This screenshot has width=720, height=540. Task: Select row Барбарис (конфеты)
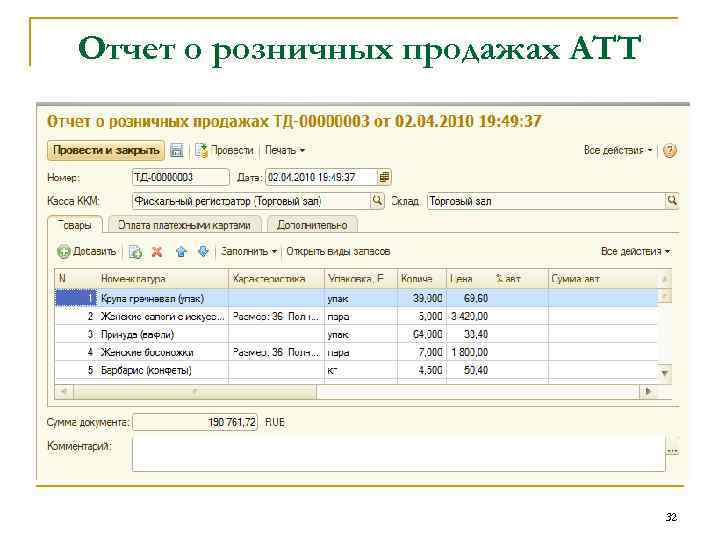pyautogui.click(x=356, y=370)
